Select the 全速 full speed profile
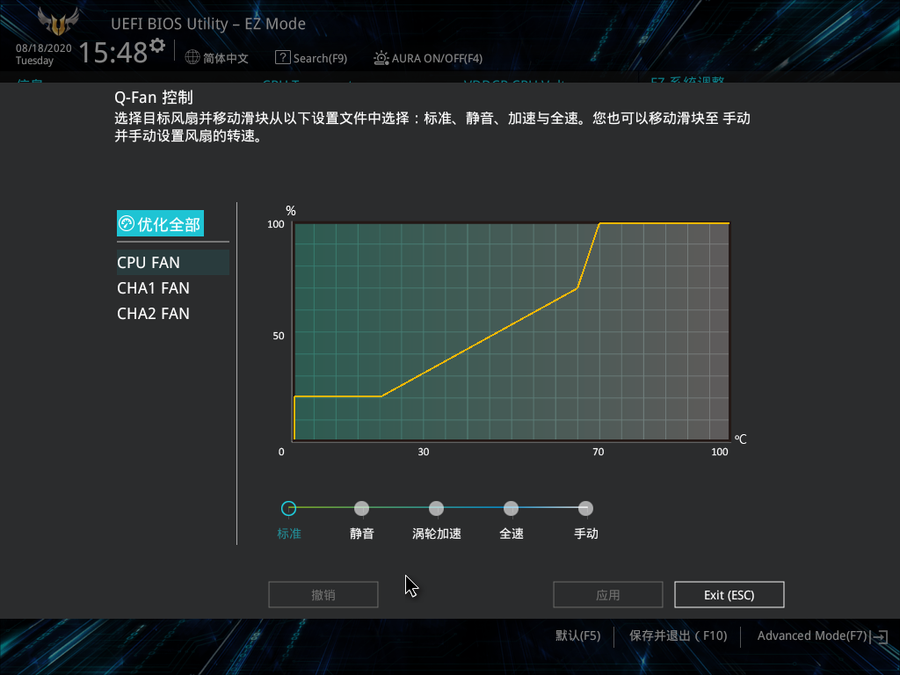This screenshot has height=675, width=900. (511, 509)
